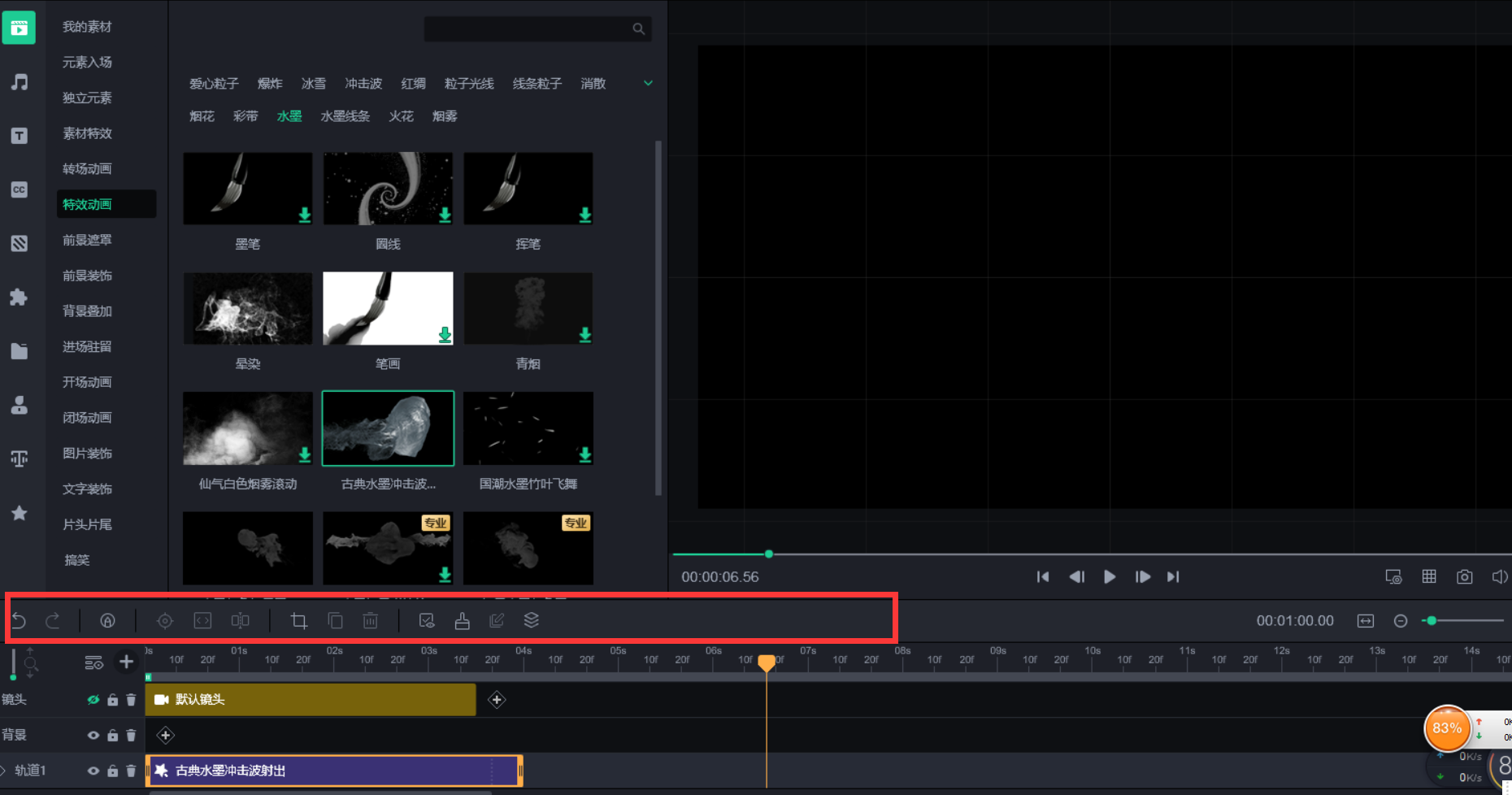Toggle lock on 轨道1 track

pos(113,771)
